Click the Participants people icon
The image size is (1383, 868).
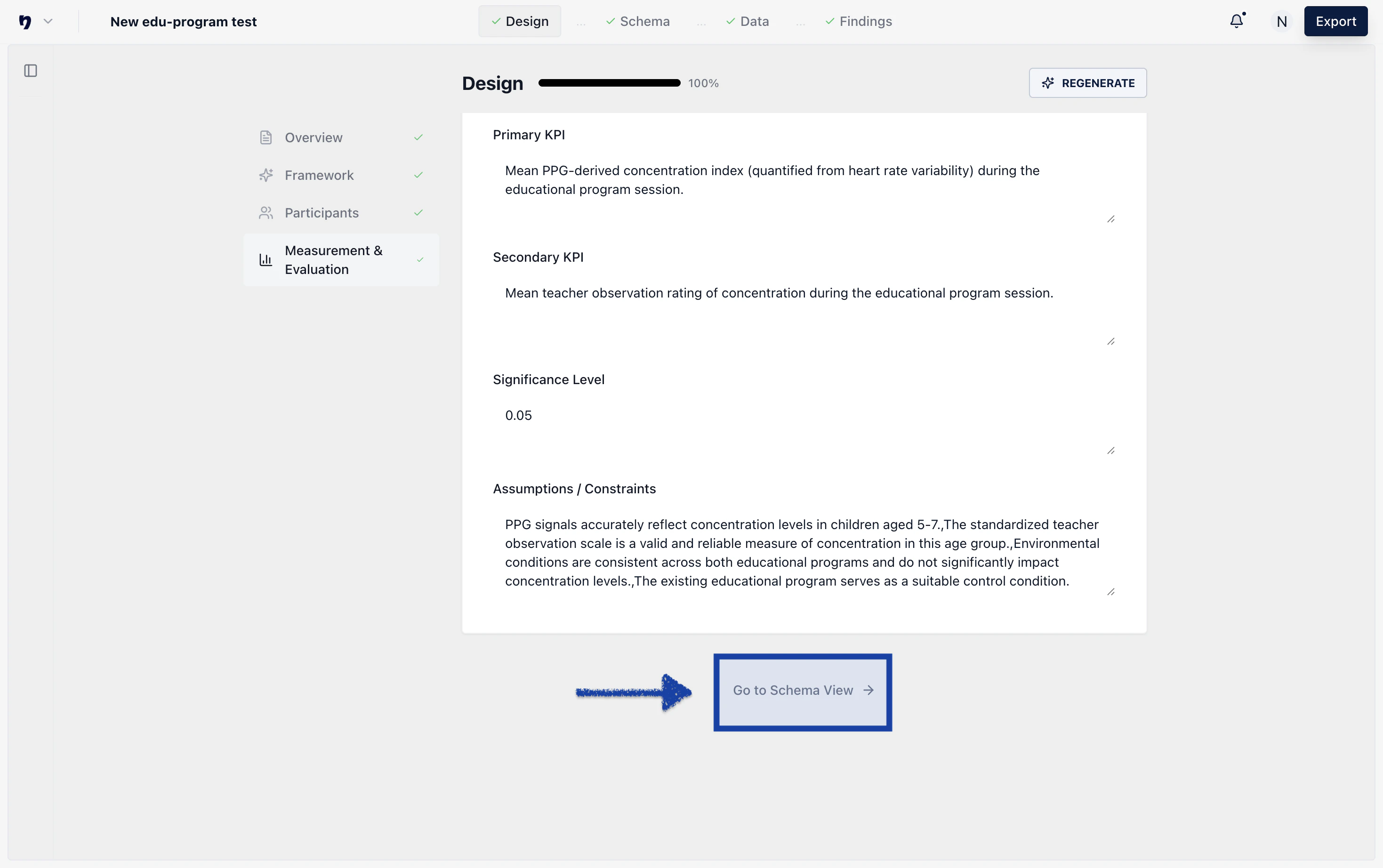pyautogui.click(x=265, y=213)
